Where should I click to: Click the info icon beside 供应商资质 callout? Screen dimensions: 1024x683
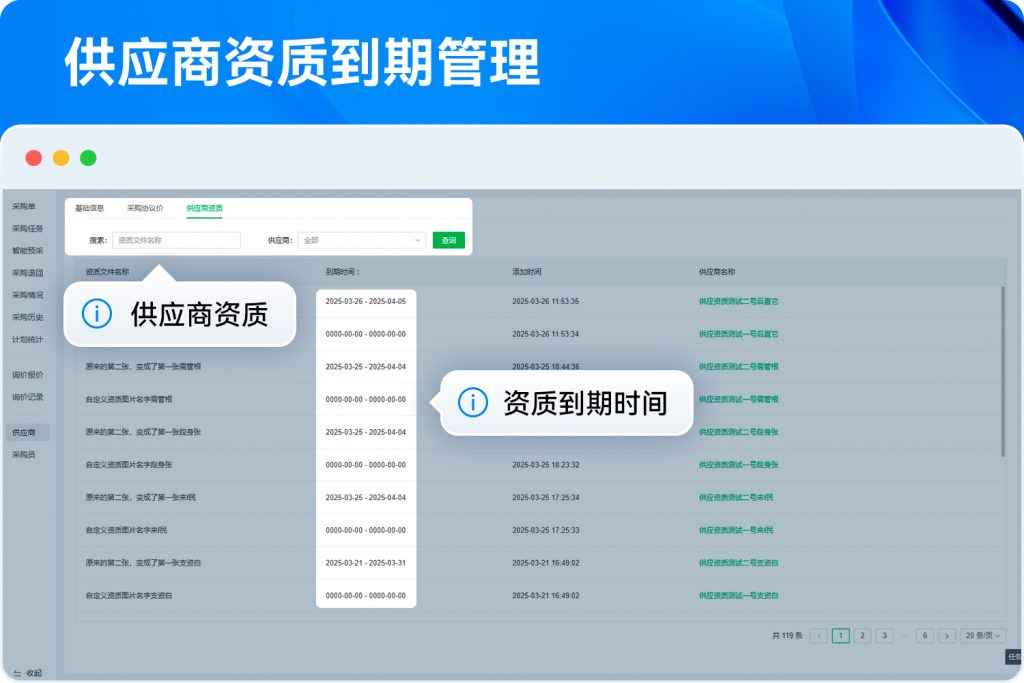[x=96, y=314]
